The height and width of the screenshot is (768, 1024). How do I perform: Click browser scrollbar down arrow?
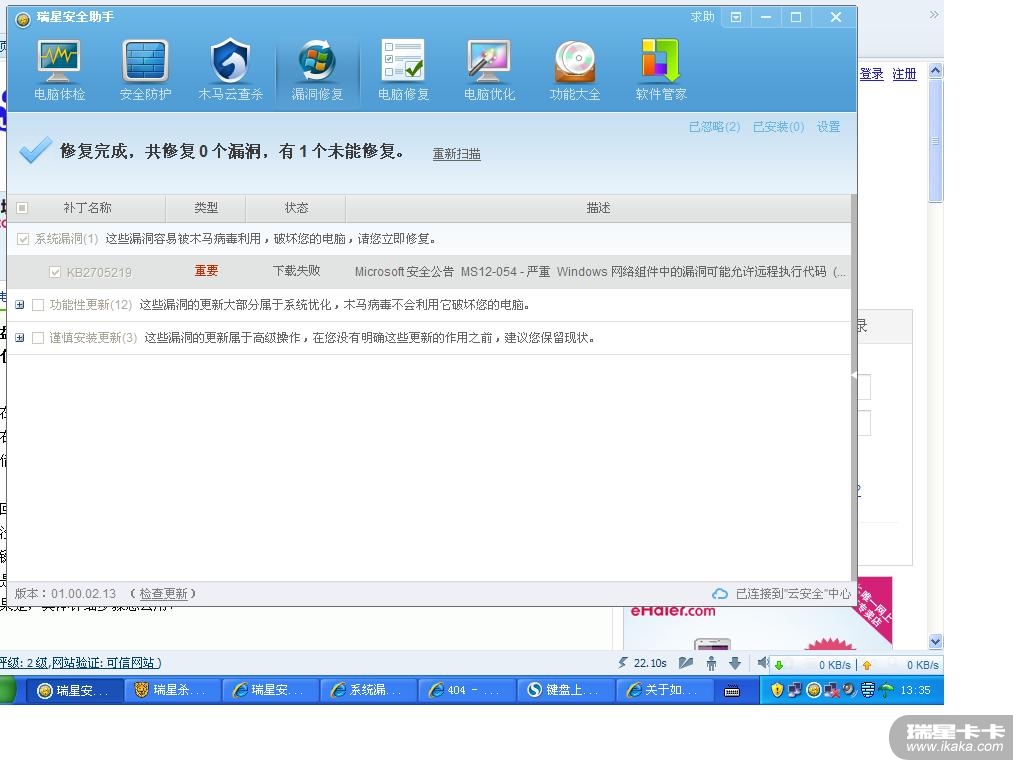coord(935,641)
